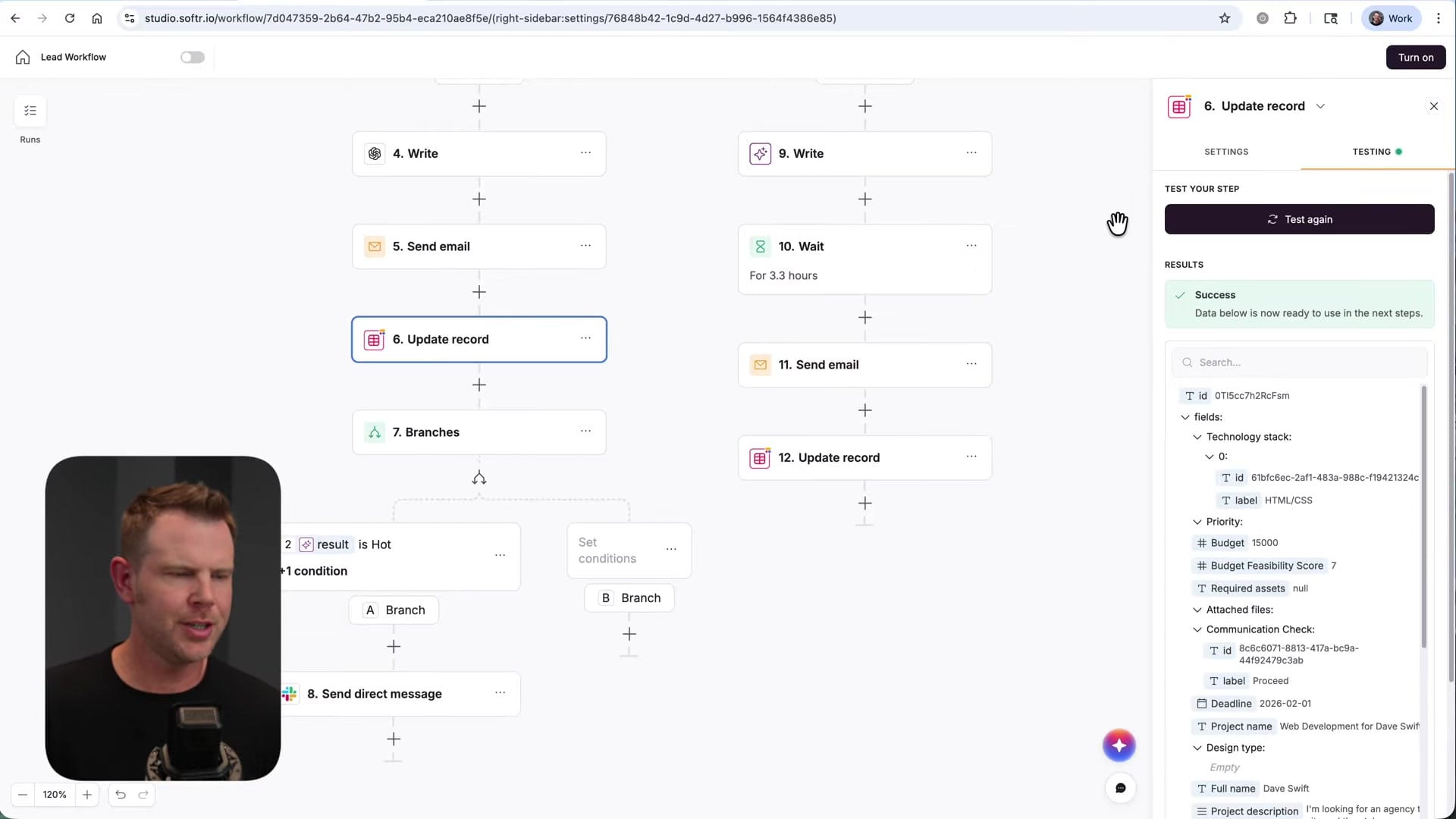Open the Runs list icon
The height and width of the screenshot is (819, 1456).
point(30,111)
